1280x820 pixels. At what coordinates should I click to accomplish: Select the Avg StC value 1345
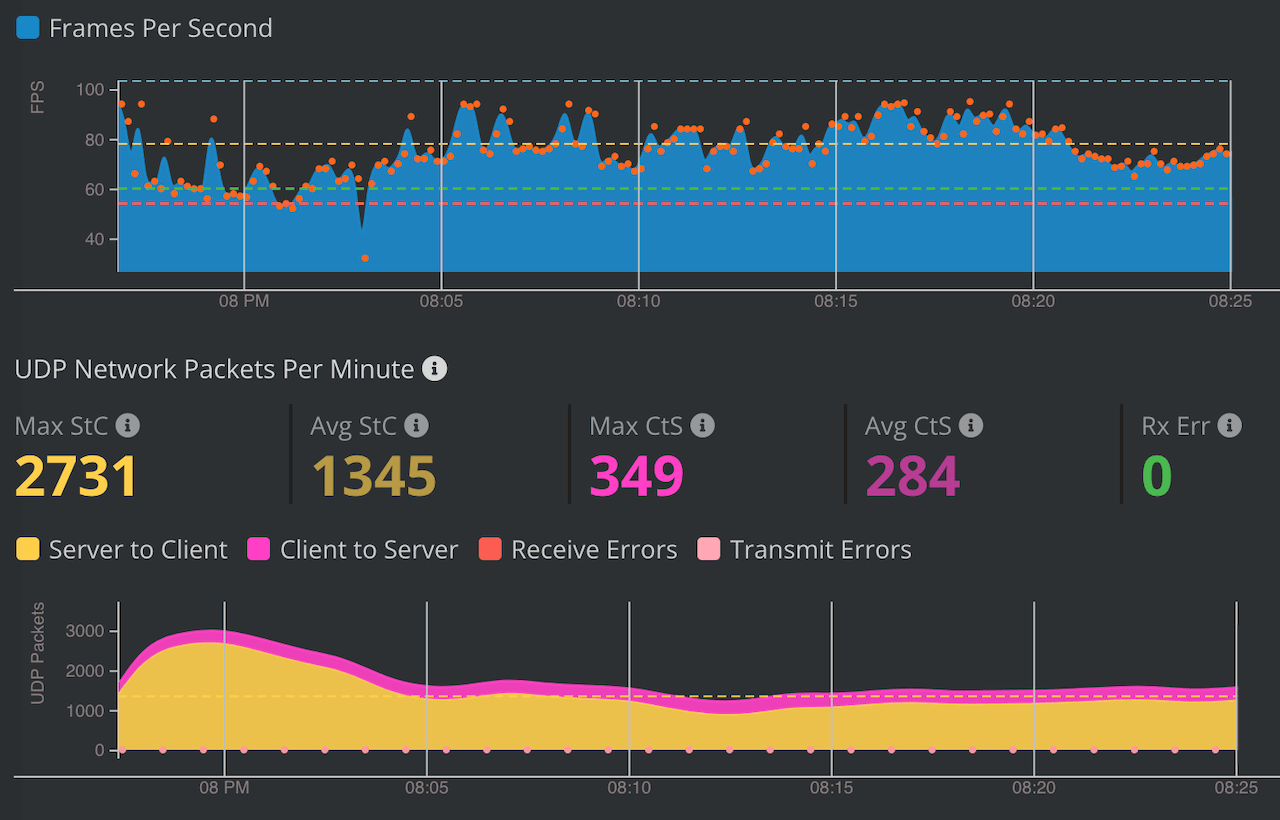point(373,476)
